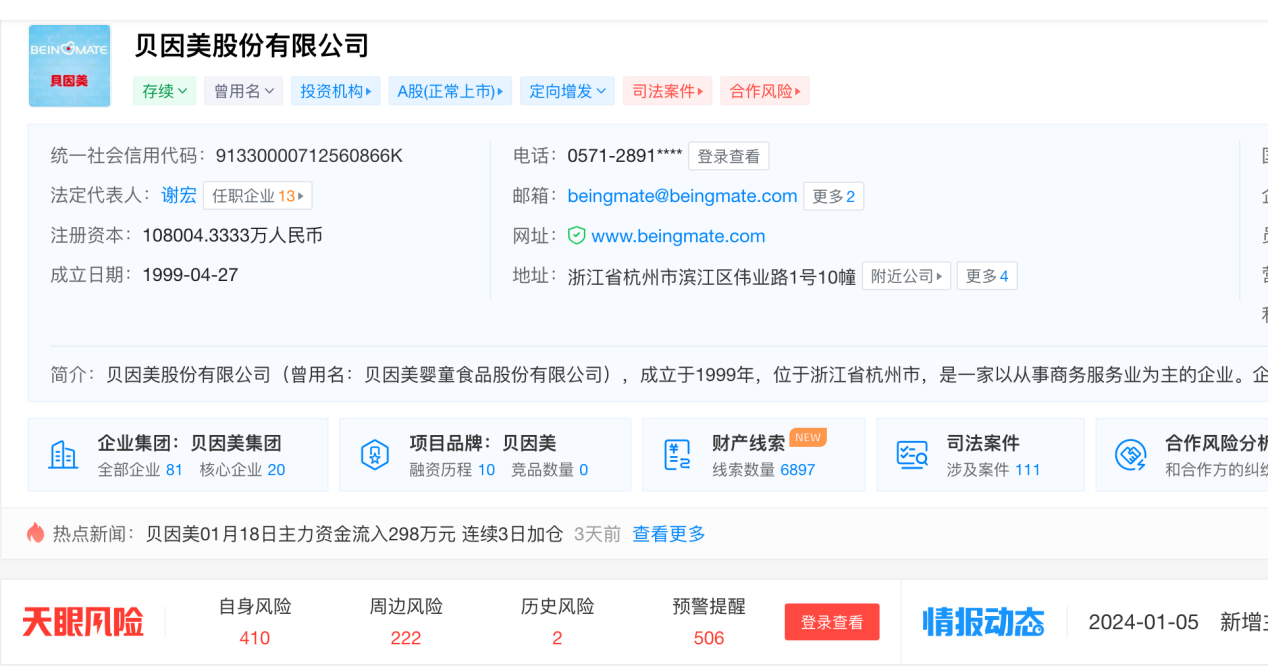
Task: Open the 合作风险 red tag
Action: [765, 91]
